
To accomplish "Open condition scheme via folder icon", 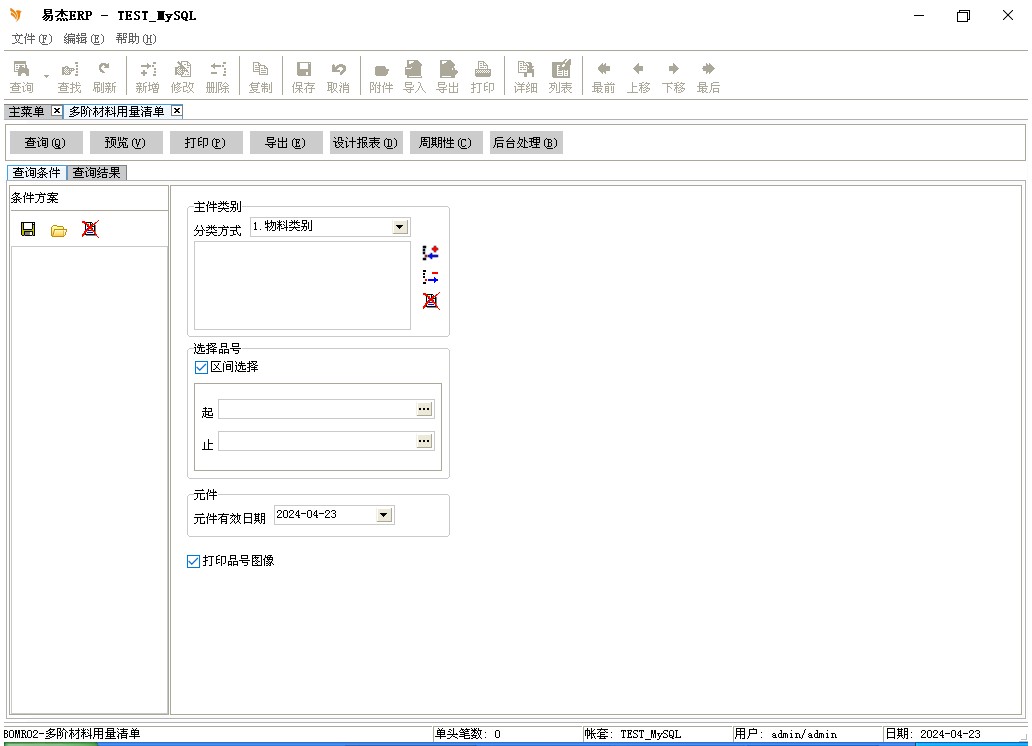I will (59, 230).
